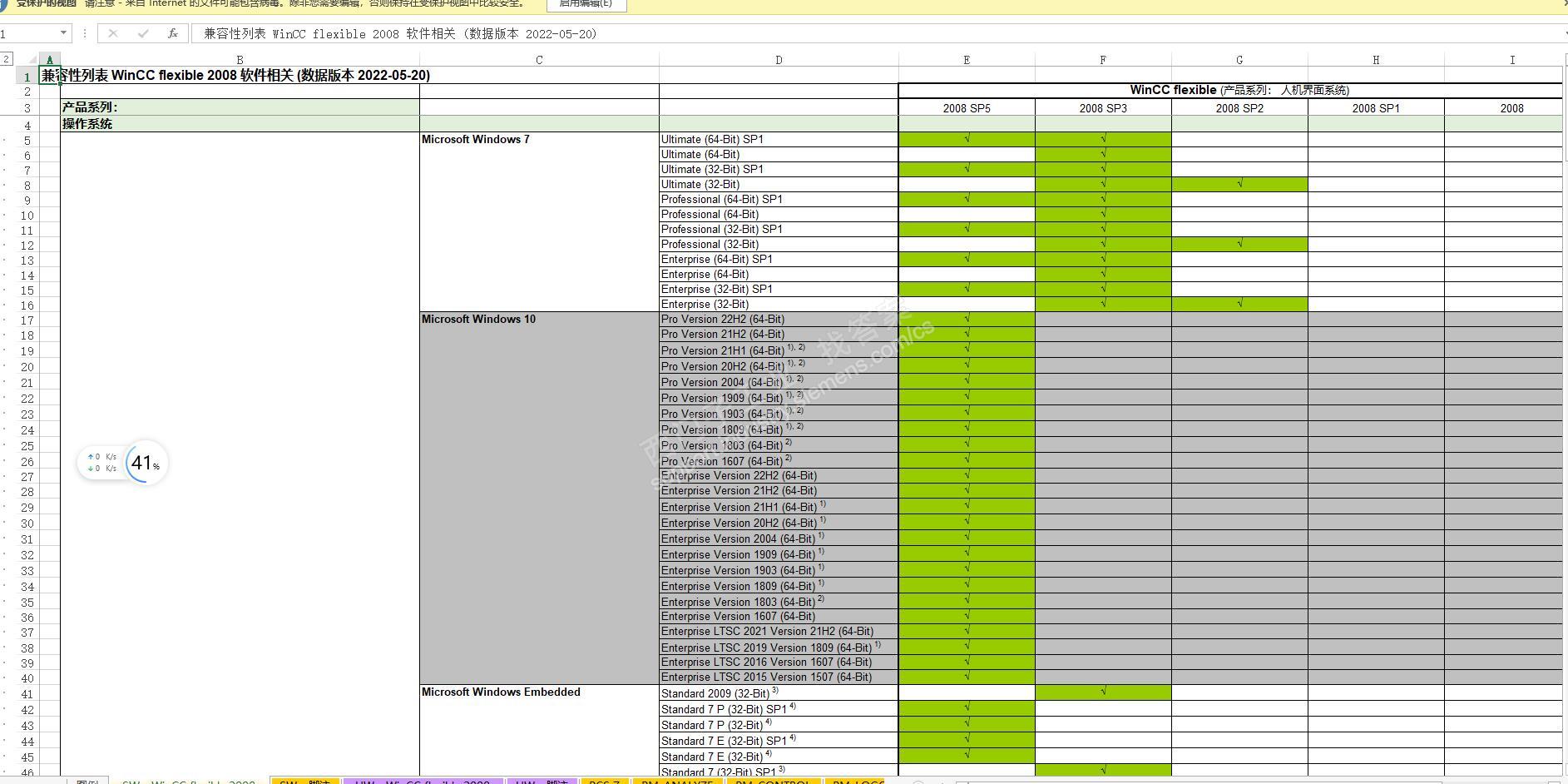Screen dimensions: 1568x784
Task: Select column E header
Action: pos(967,60)
